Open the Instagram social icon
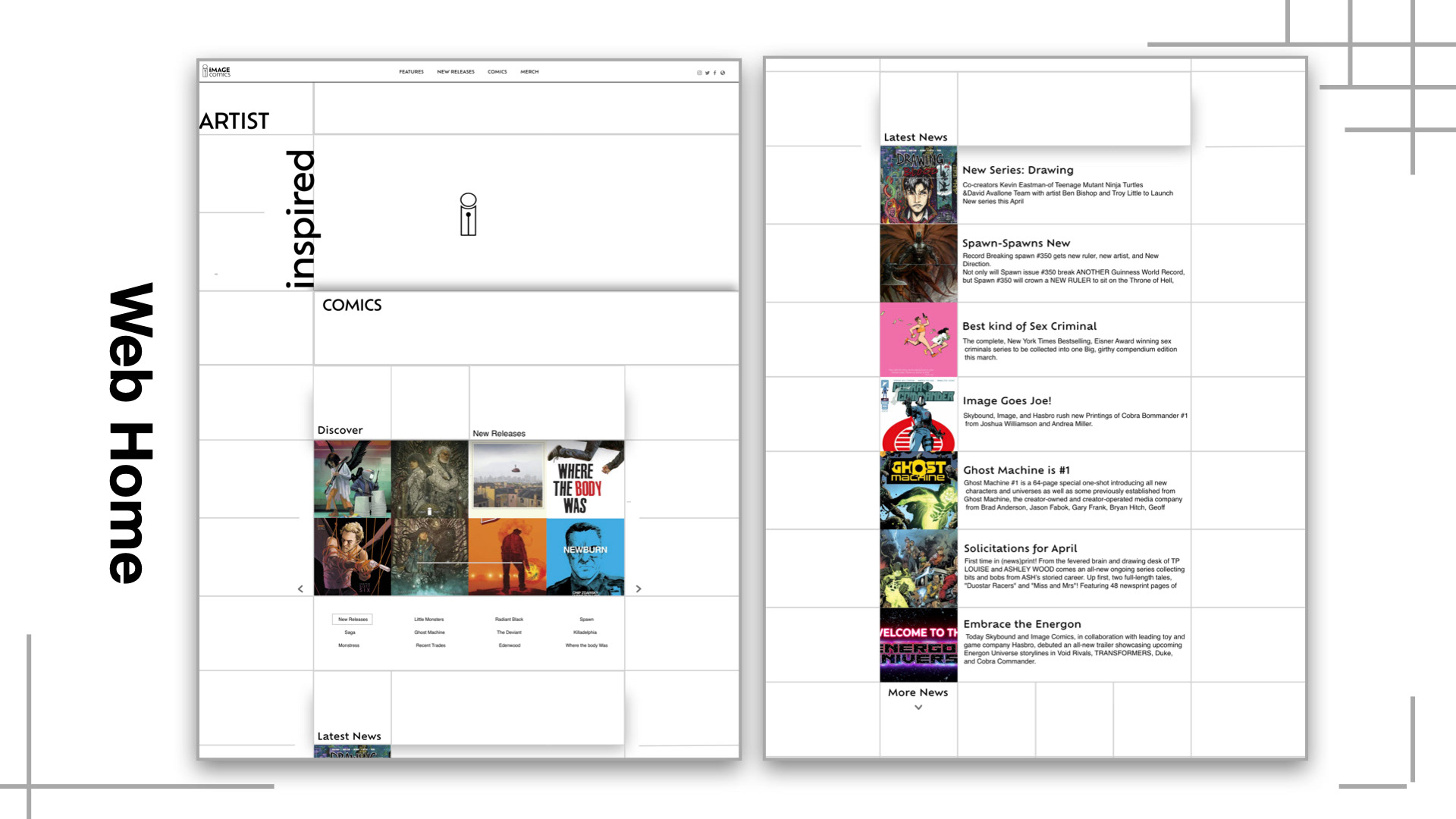1456x819 pixels. point(699,73)
